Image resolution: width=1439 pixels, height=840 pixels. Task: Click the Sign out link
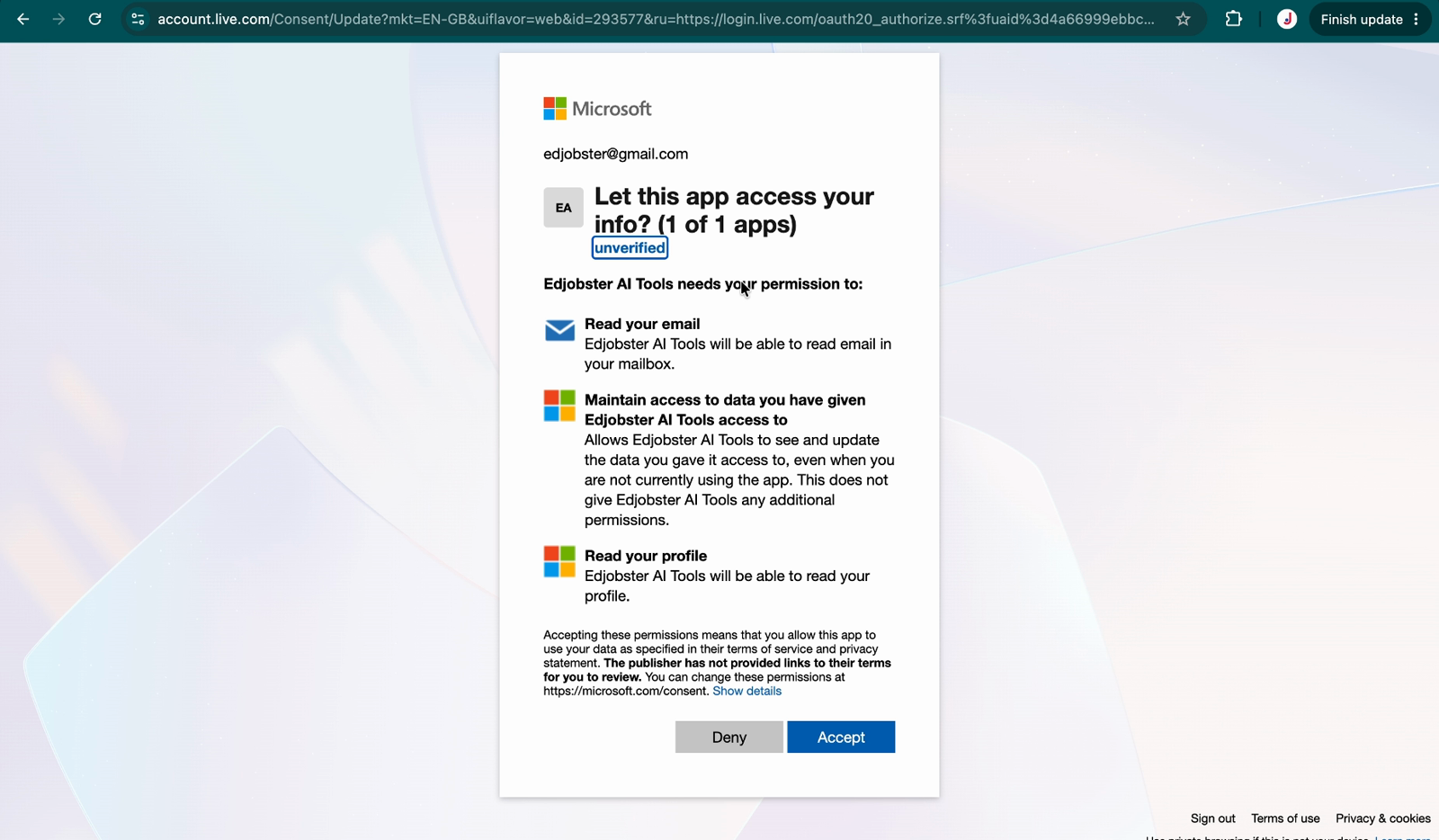1212,818
